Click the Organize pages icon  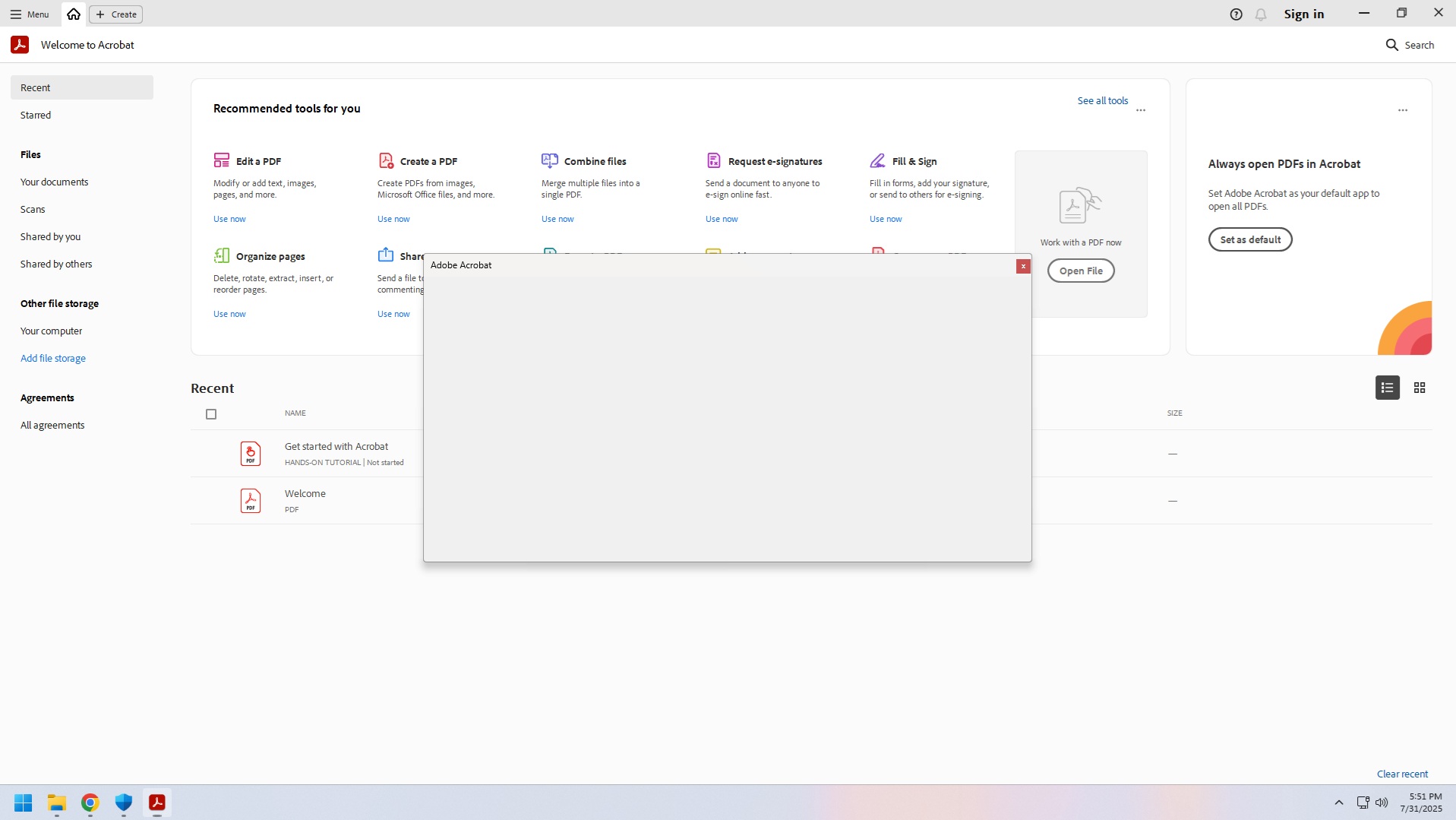pyautogui.click(x=221, y=255)
